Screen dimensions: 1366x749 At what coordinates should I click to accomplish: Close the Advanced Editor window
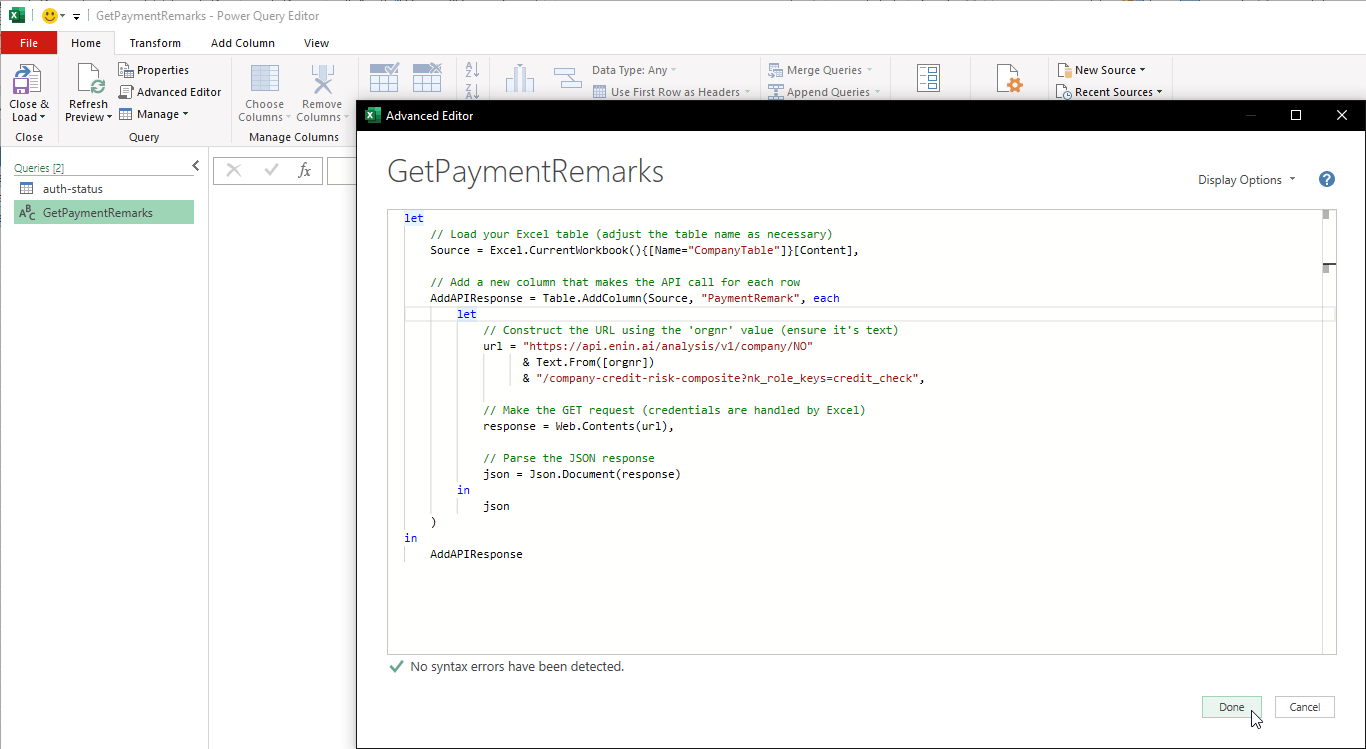coord(1342,116)
